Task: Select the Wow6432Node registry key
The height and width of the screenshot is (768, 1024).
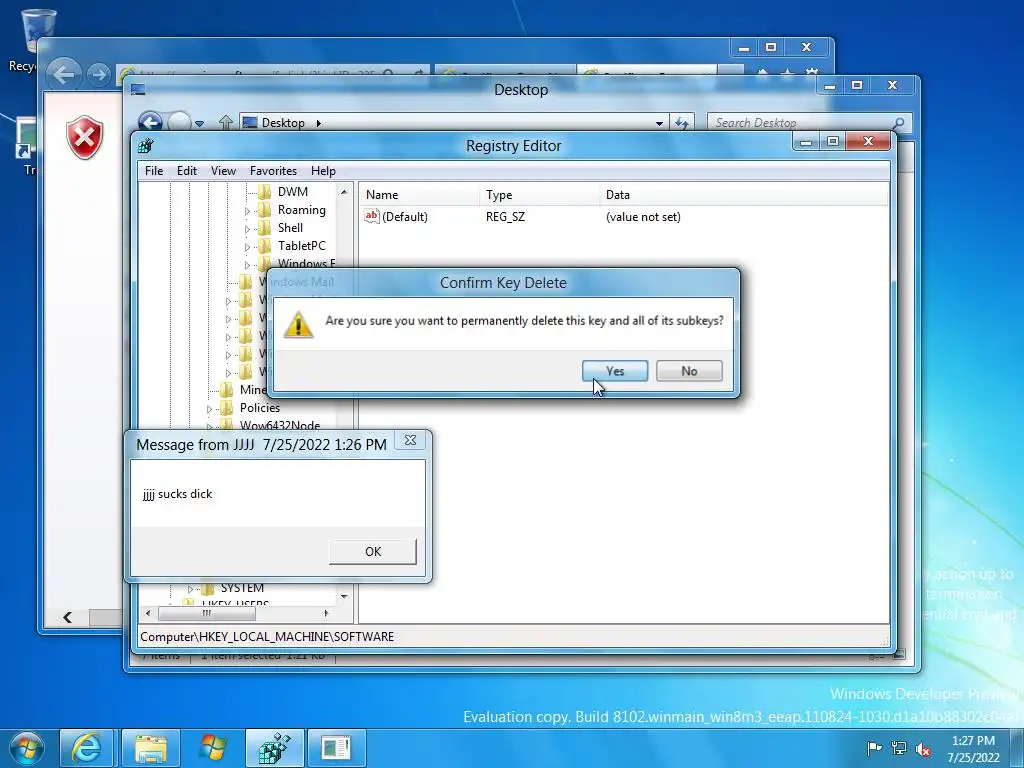Action: [x=280, y=425]
